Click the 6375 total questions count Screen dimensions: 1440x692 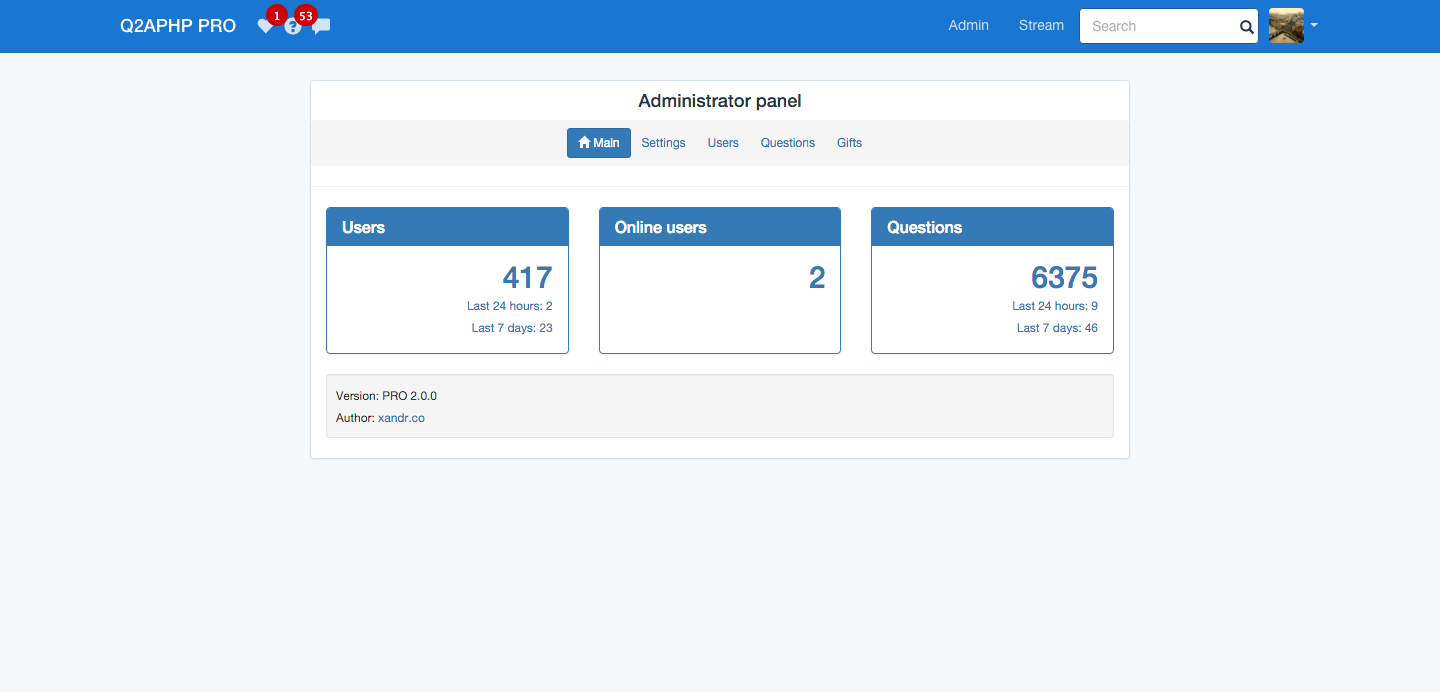click(1064, 277)
